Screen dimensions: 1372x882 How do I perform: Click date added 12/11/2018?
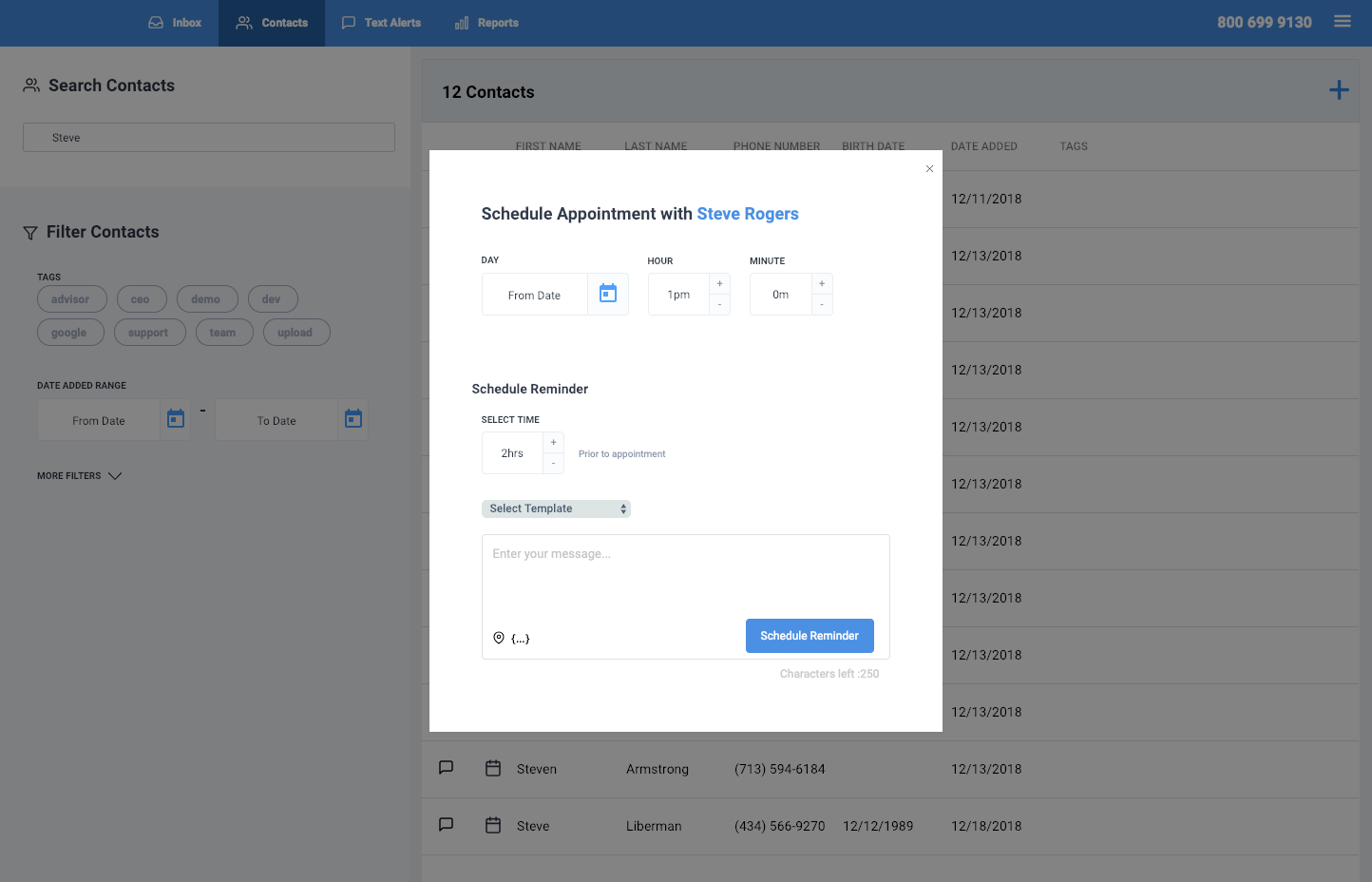pyautogui.click(x=986, y=199)
